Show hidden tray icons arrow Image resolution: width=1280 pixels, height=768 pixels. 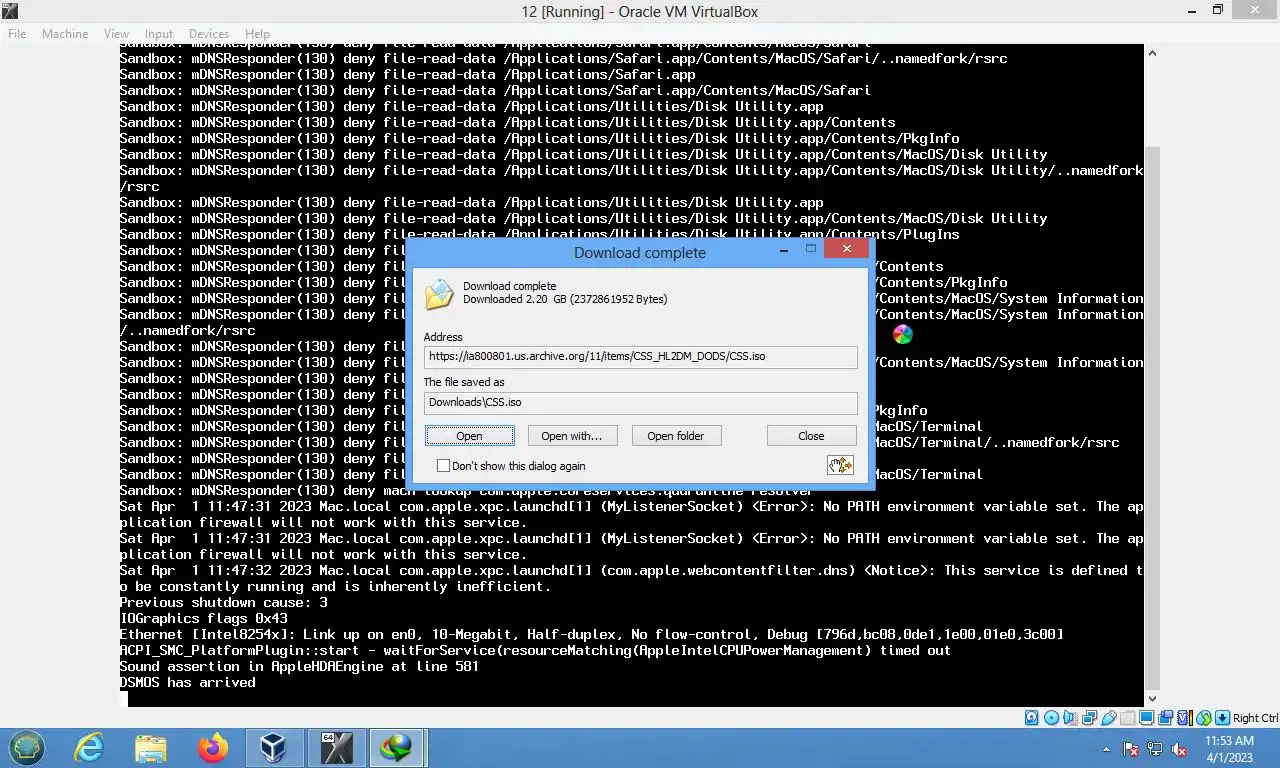click(x=1106, y=749)
